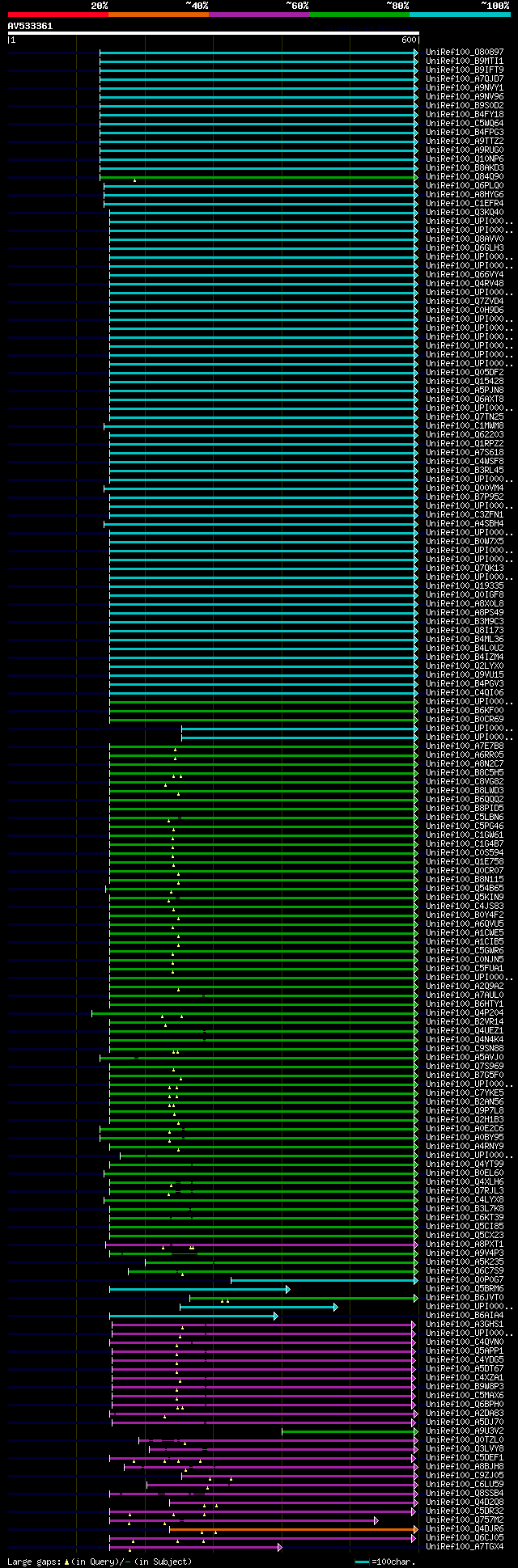Click the white query length ruler bar
The width and height of the screenshot is (518, 1568).
(x=213, y=33)
